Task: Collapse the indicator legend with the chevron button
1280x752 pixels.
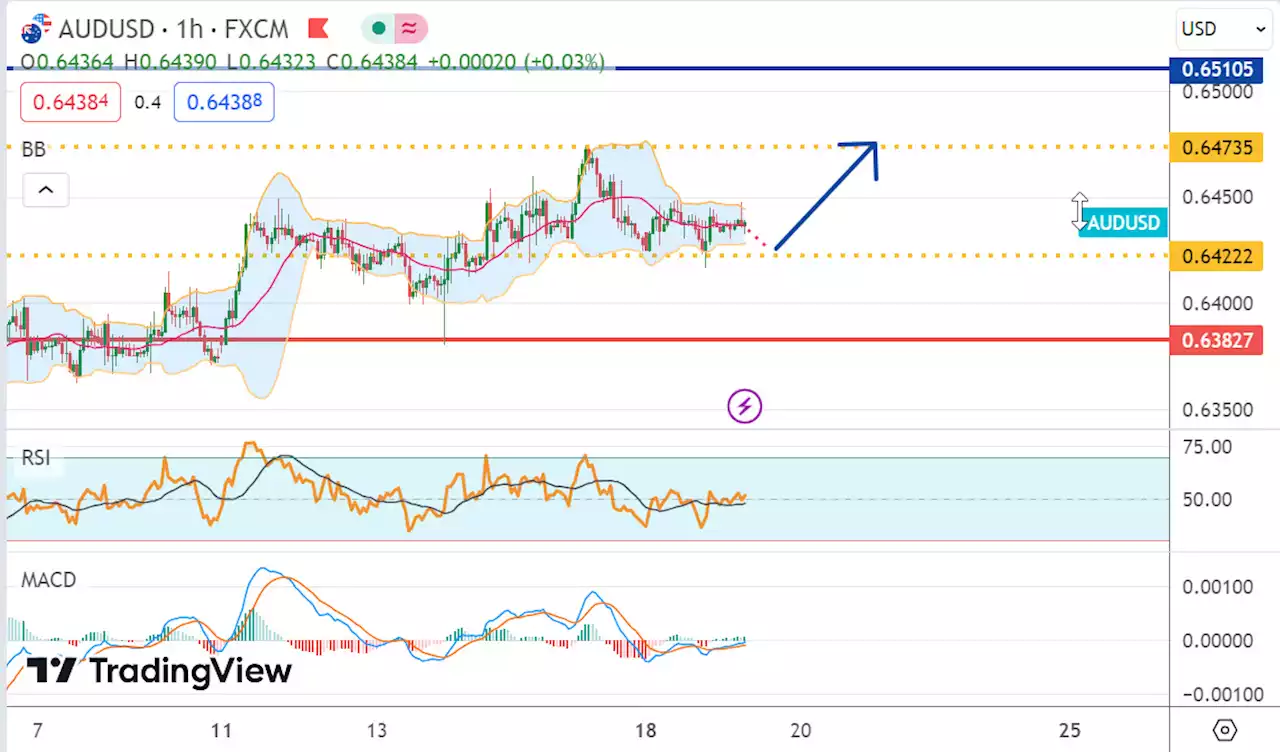Action: (x=45, y=189)
